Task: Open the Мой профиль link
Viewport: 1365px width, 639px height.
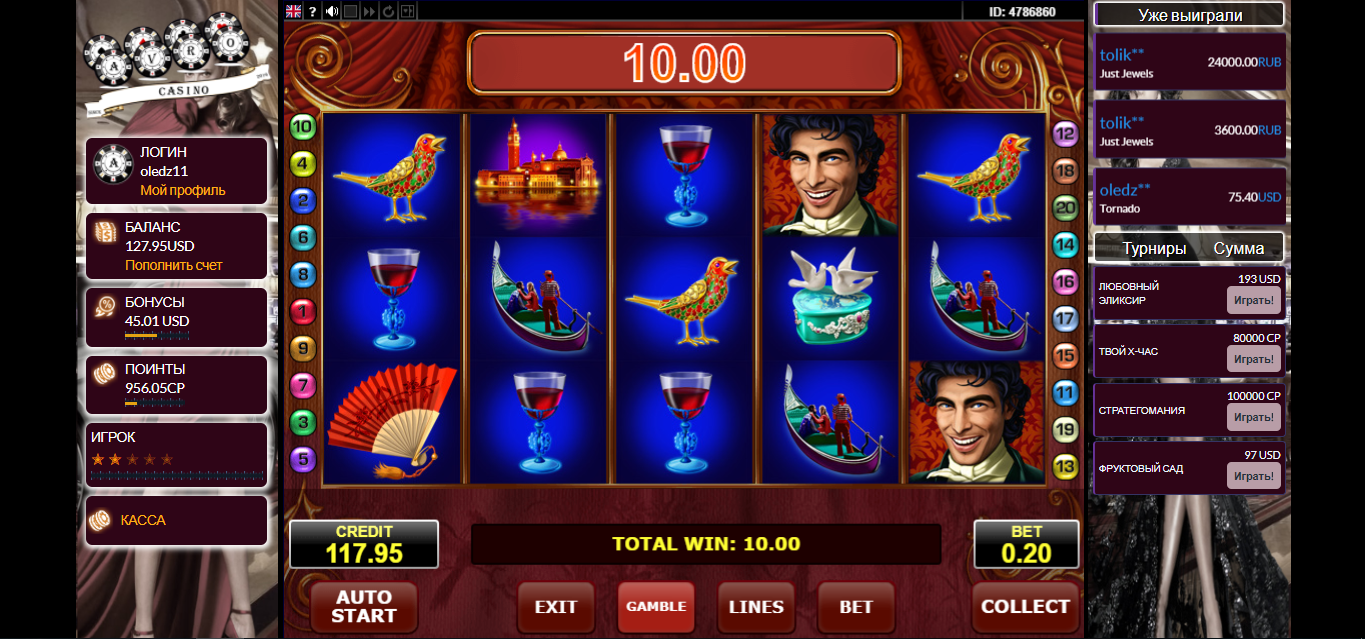Action: [x=183, y=190]
